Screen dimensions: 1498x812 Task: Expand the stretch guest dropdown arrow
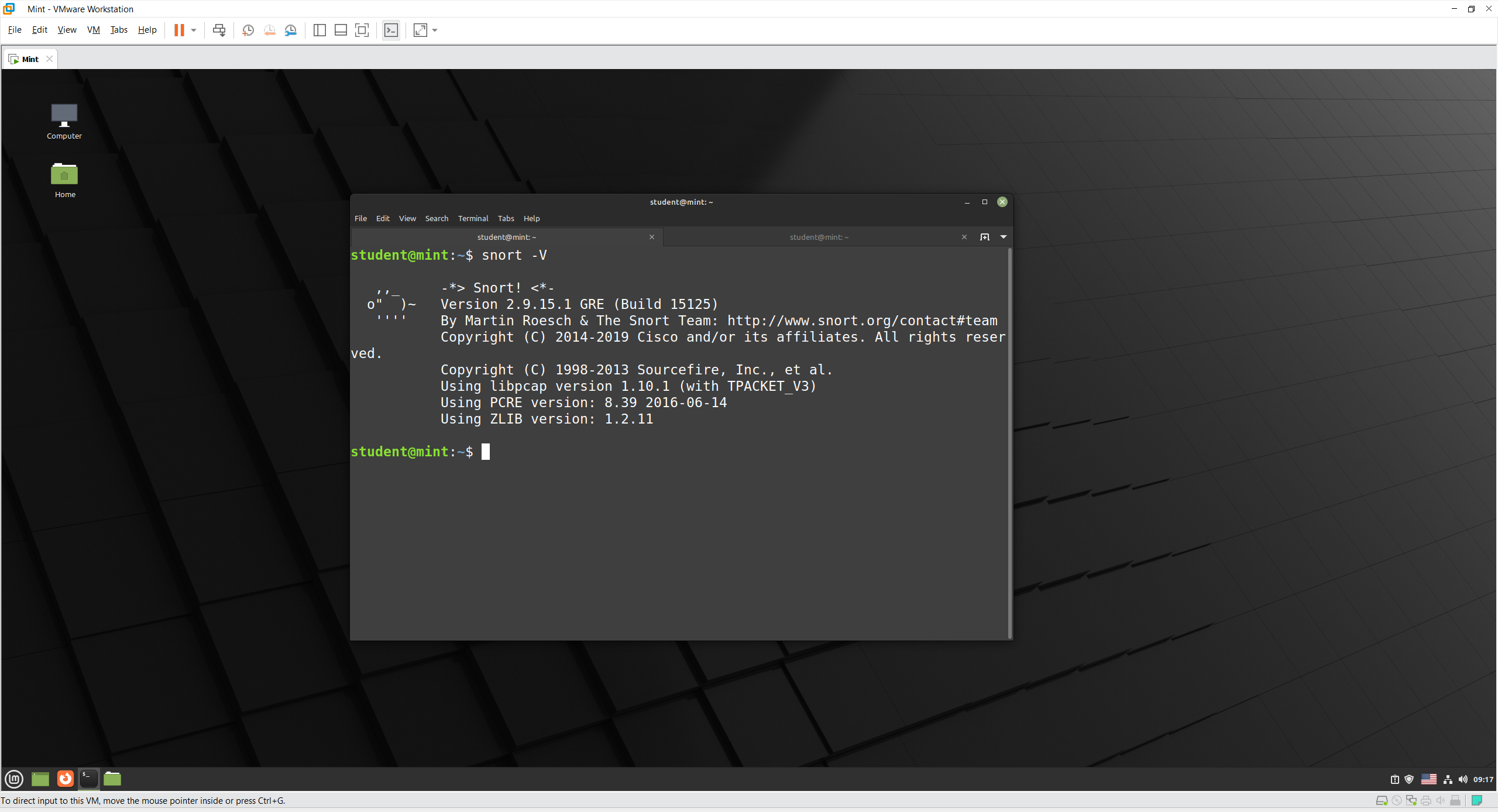pyautogui.click(x=435, y=30)
